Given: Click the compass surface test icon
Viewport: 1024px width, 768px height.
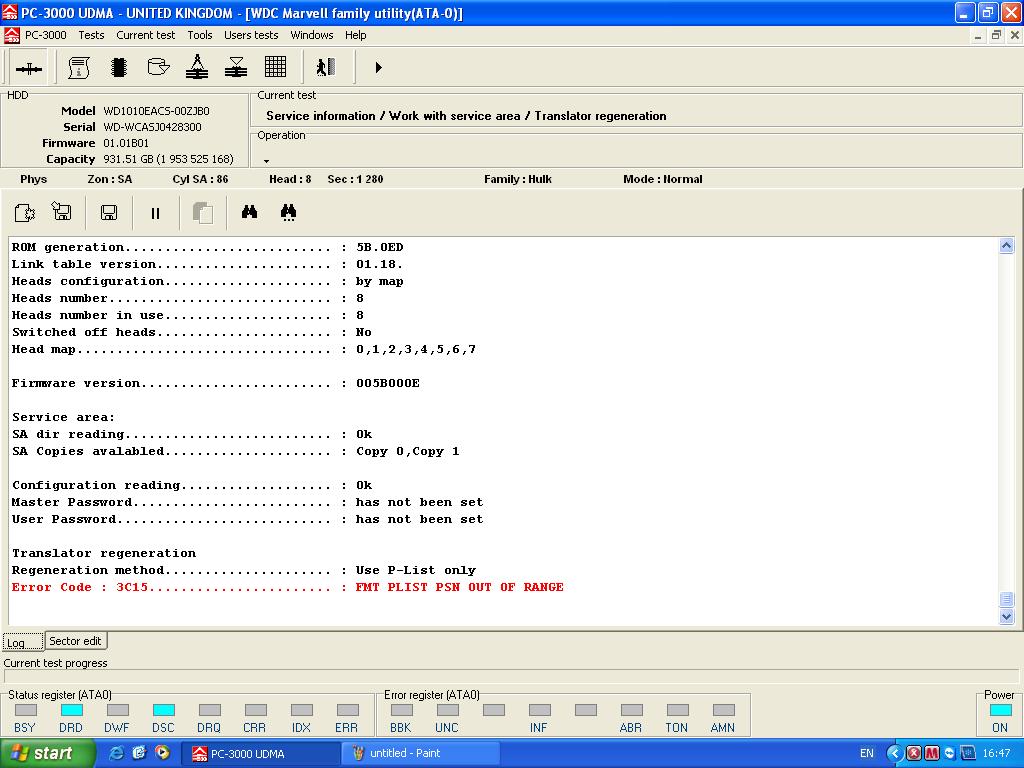Looking at the screenshot, I should point(197,67).
